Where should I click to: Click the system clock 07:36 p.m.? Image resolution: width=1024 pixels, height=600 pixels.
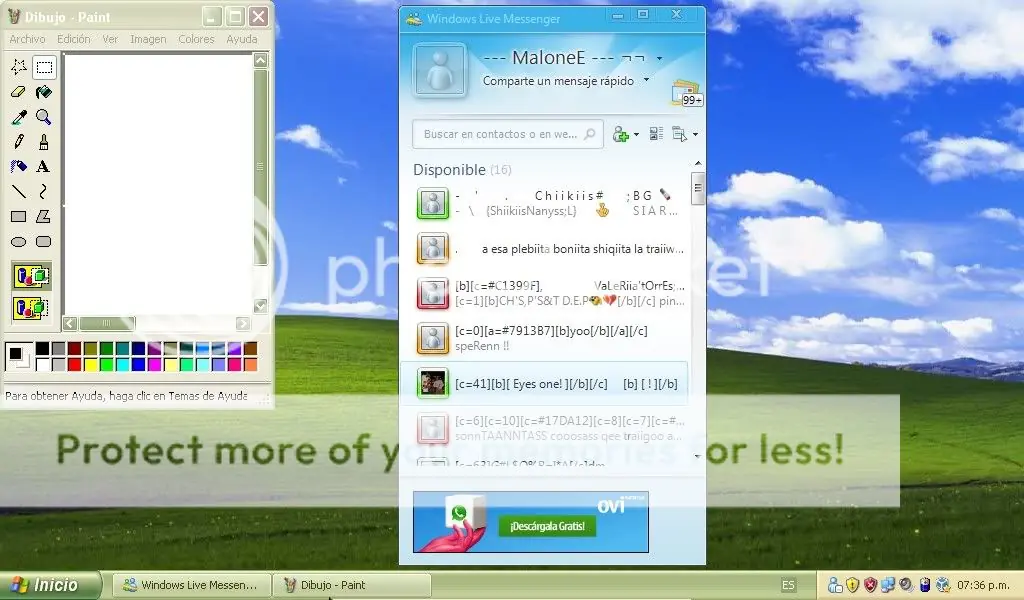(x=983, y=585)
